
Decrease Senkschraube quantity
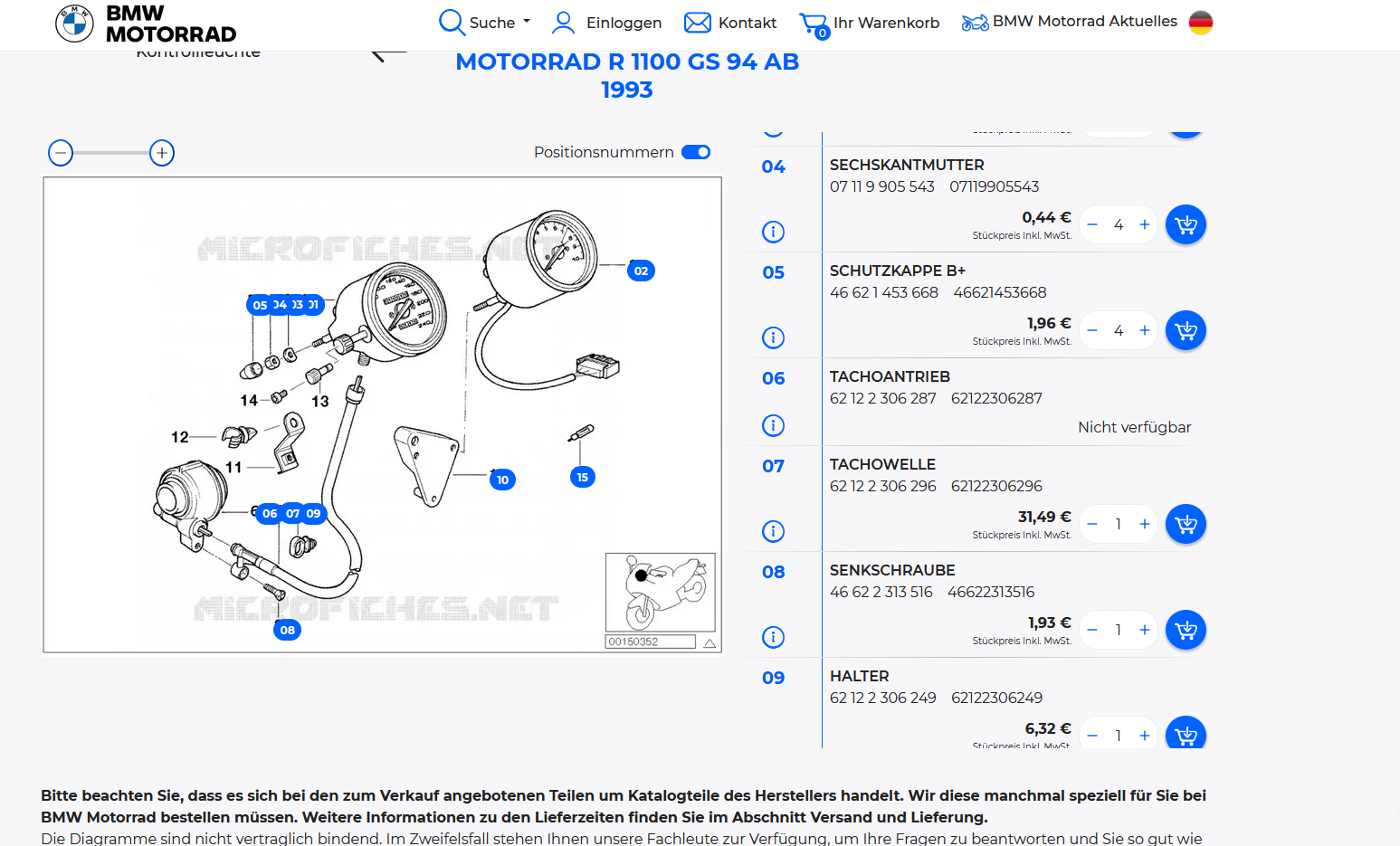pos(1092,630)
